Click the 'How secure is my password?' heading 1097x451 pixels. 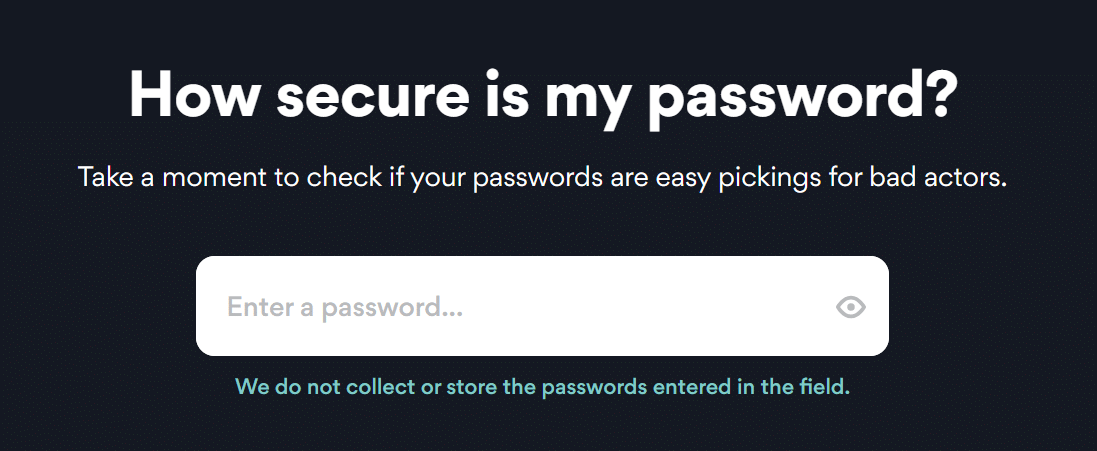(543, 97)
